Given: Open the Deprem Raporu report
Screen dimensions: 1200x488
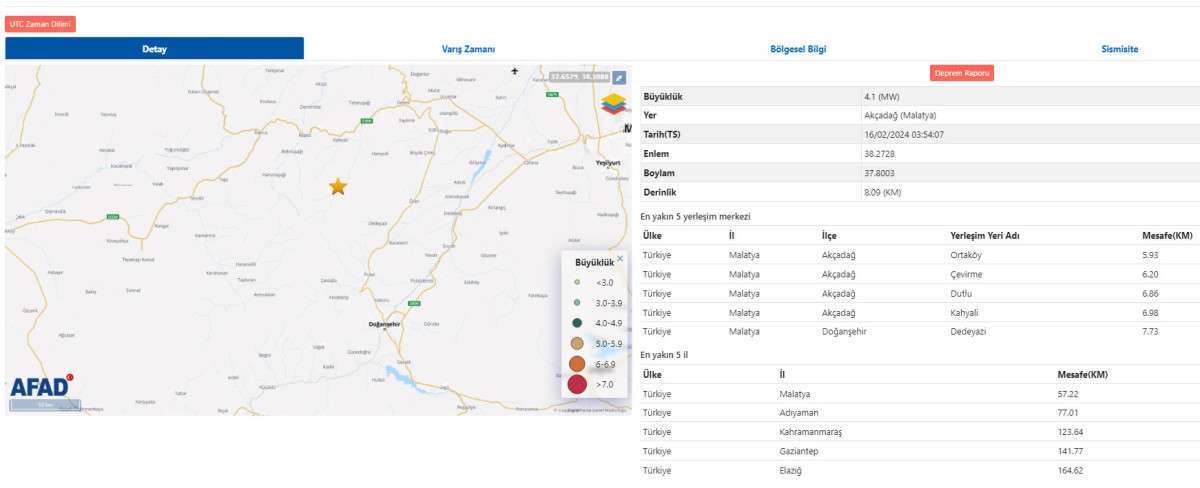Looking at the screenshot, I should tap(962, 73).
